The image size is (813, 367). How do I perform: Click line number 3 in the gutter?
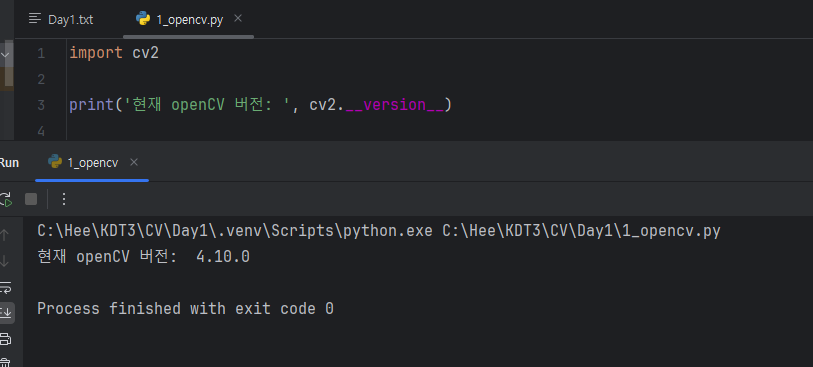(x=41, y=105)
